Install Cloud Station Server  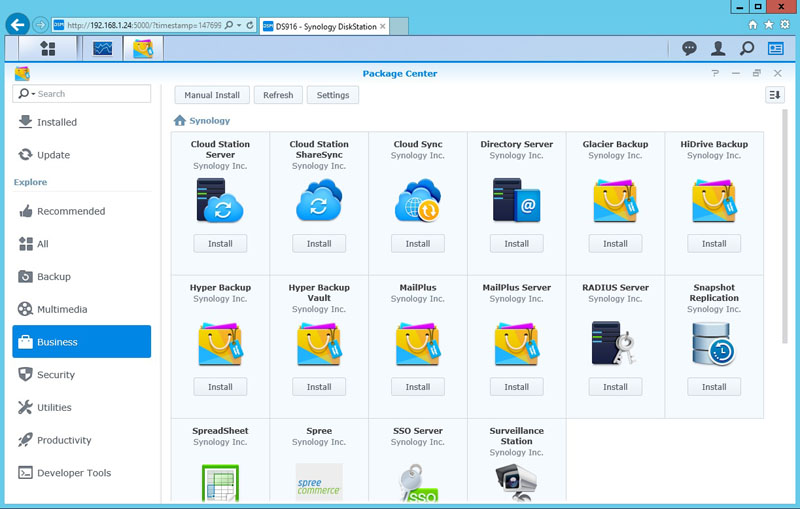[x=220, y=244]
